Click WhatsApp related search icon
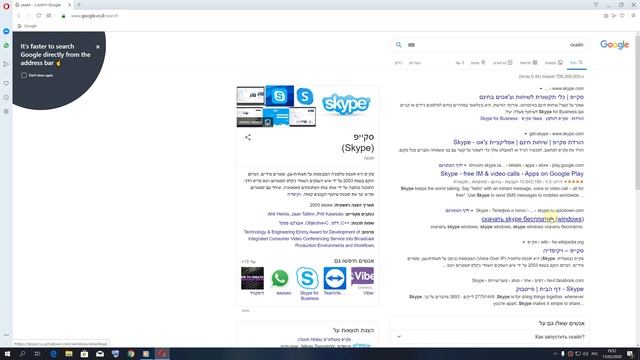 [280, 278]
